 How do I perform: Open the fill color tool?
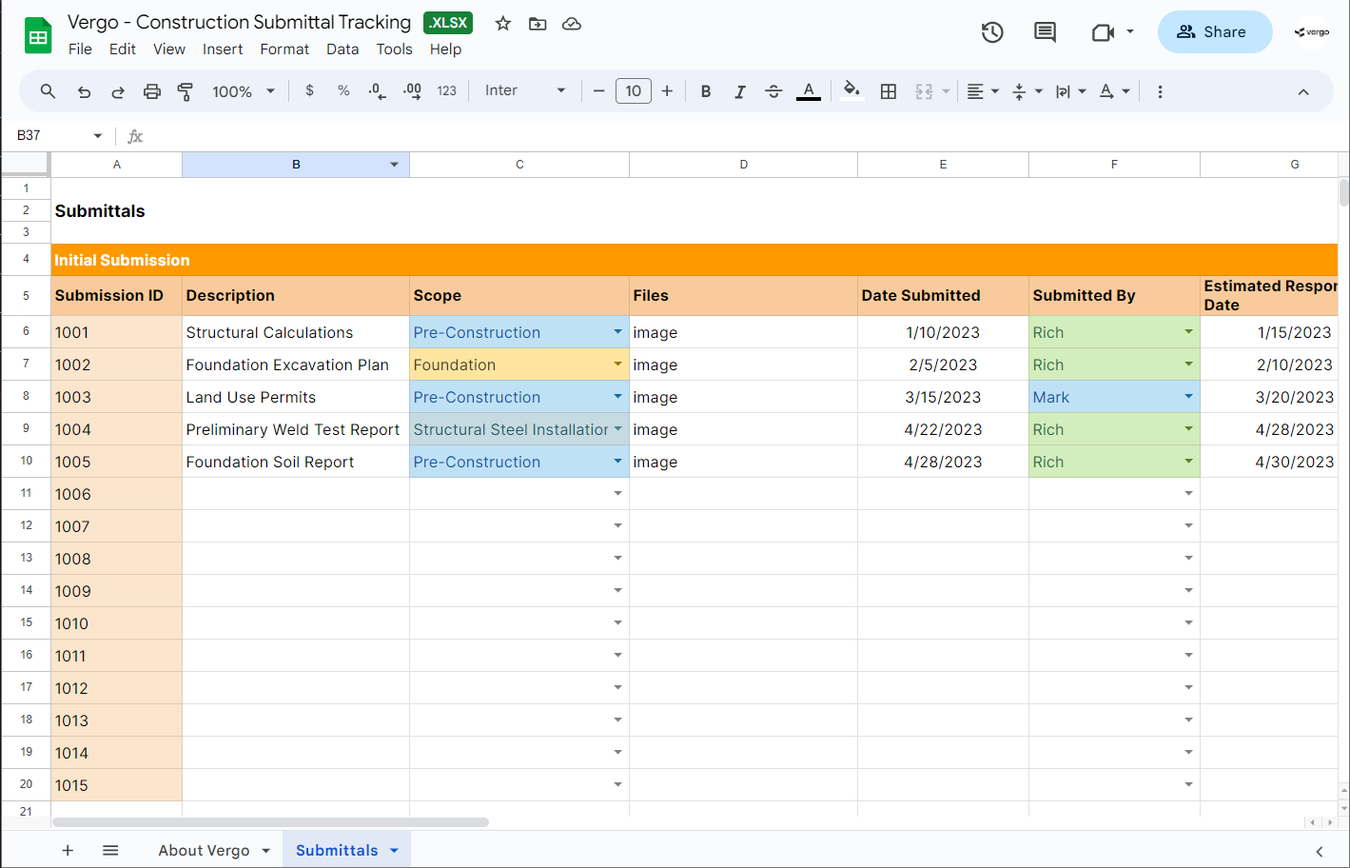(x=851, y=91)
